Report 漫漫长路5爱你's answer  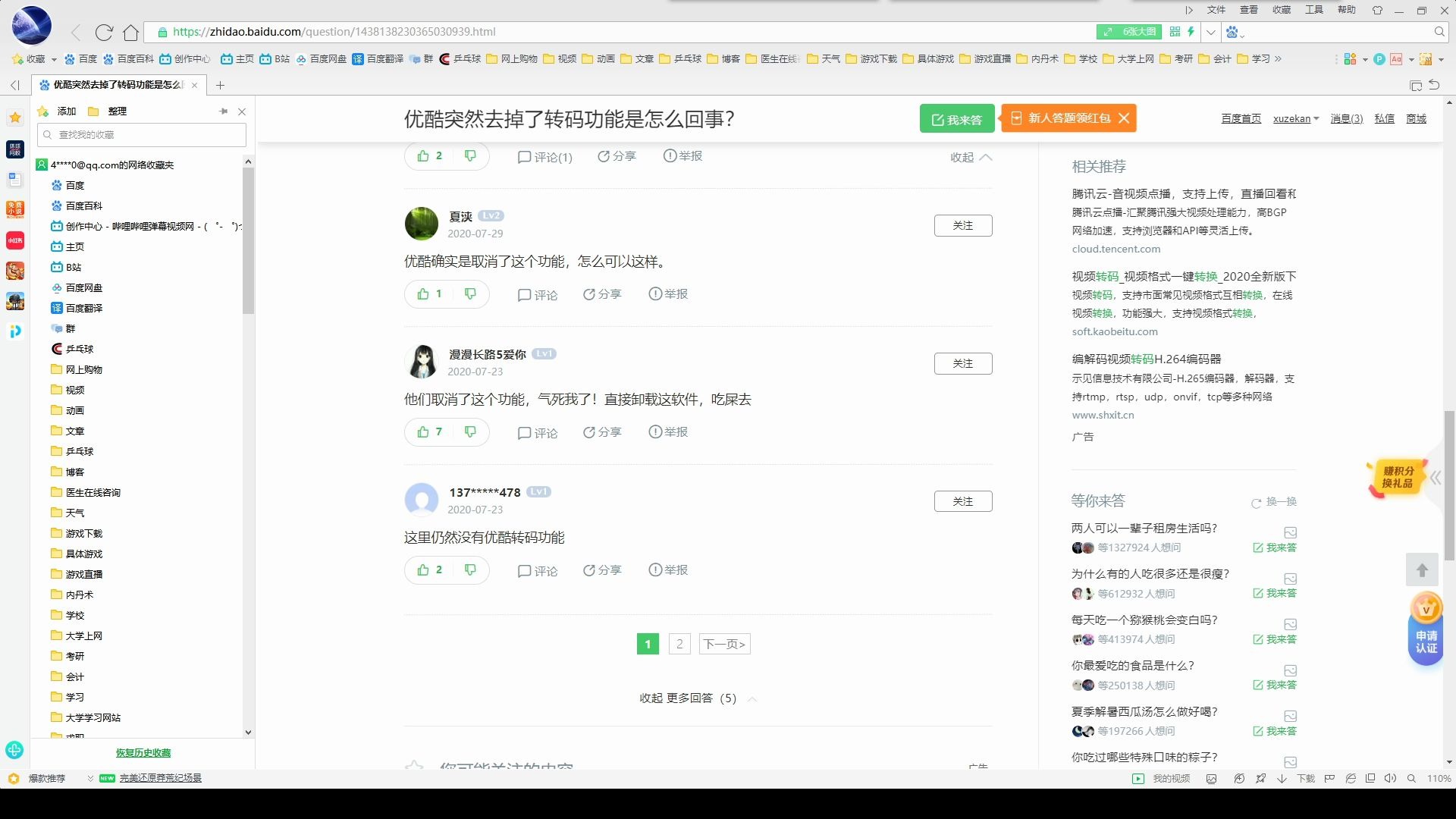point(668,432)
